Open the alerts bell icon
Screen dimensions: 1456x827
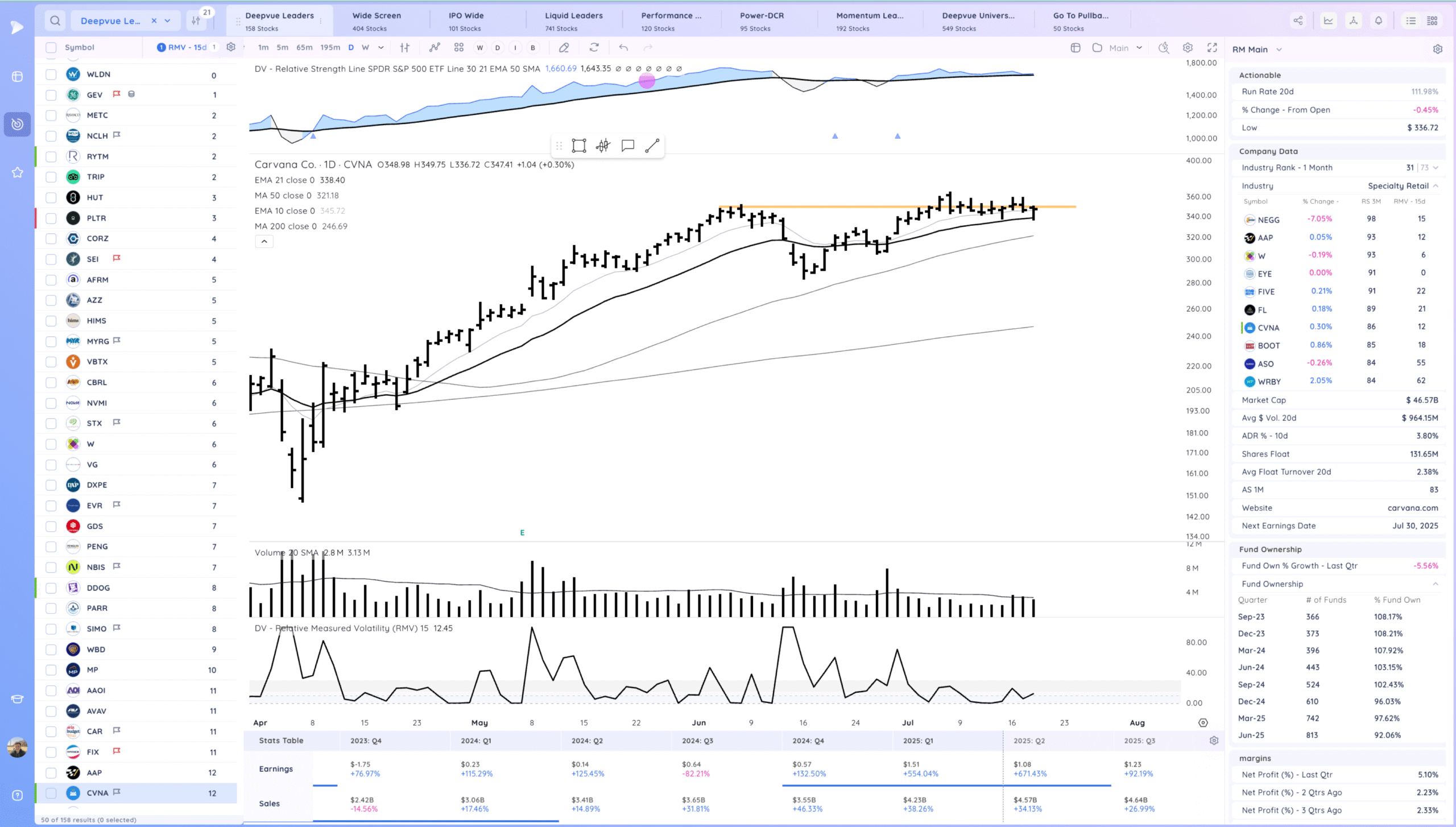(x=1379, y=21)
